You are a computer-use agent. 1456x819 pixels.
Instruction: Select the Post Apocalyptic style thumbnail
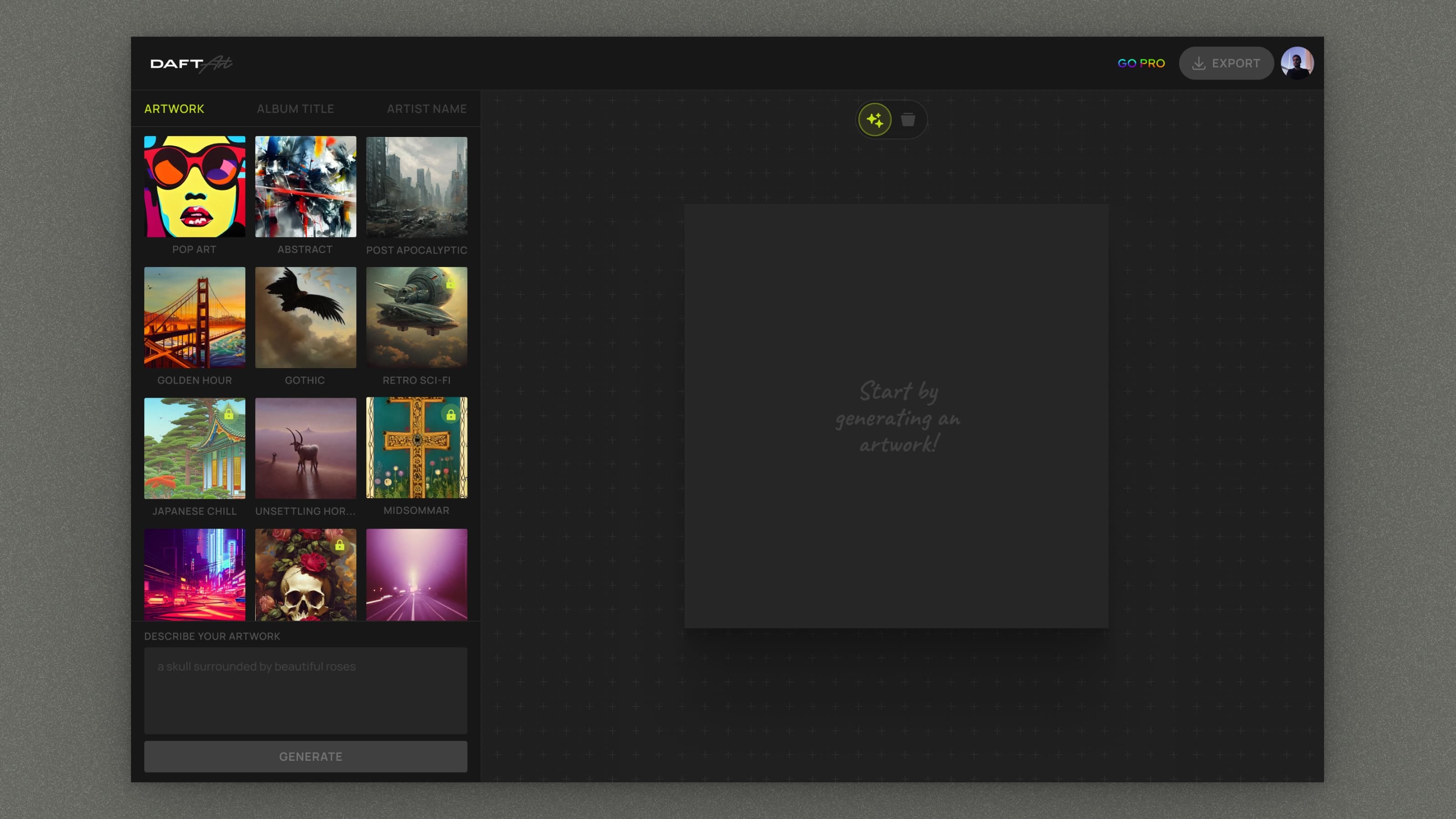point(417,187)
